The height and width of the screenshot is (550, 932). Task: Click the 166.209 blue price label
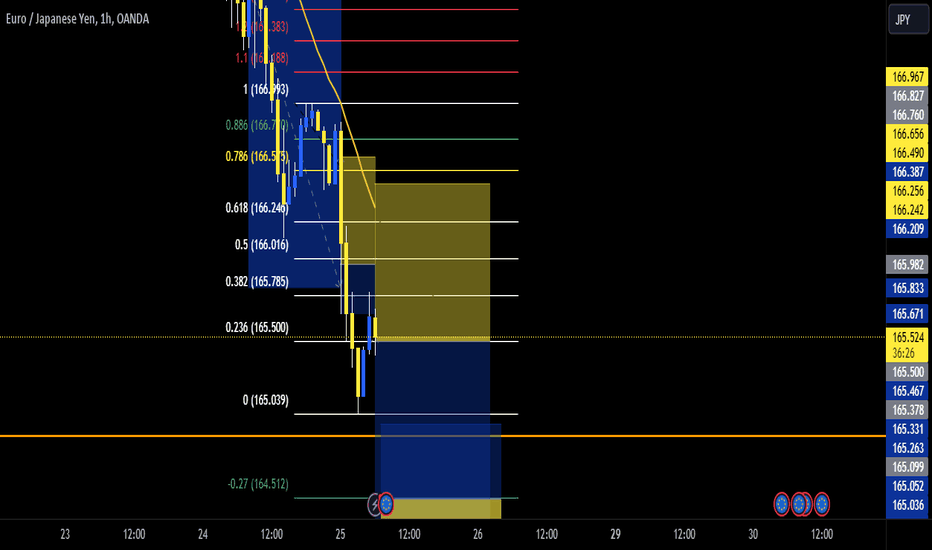(908, 229)
